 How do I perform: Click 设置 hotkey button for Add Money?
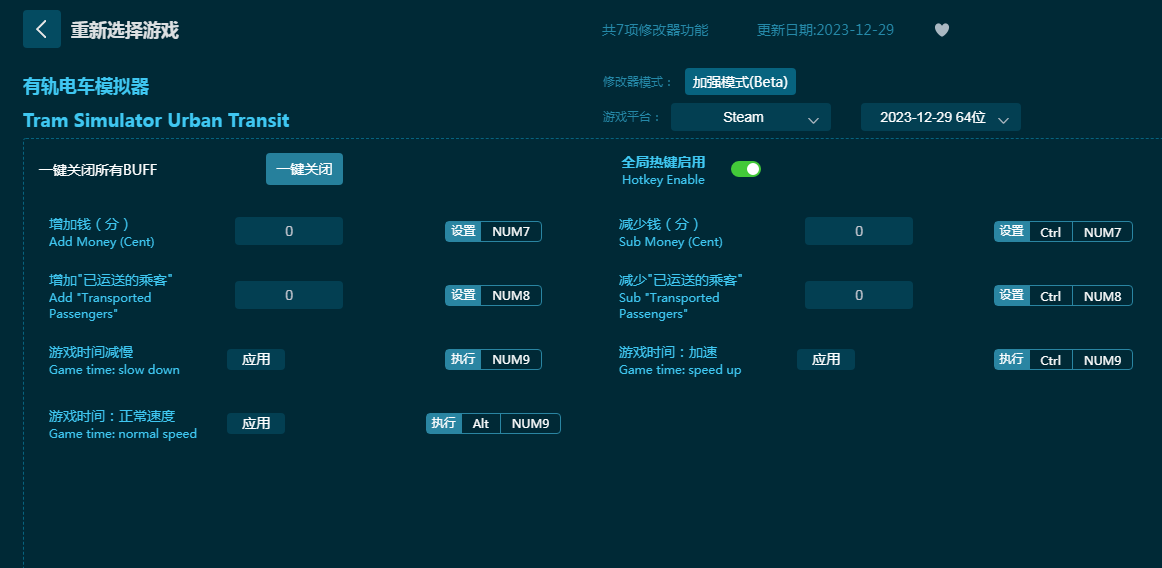463,232
